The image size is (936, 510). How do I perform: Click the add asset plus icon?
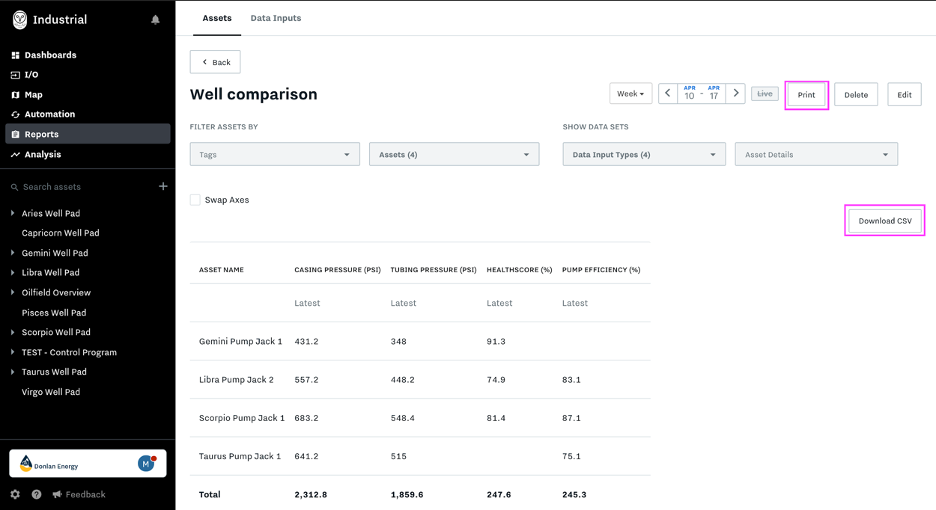click(163, 186)
